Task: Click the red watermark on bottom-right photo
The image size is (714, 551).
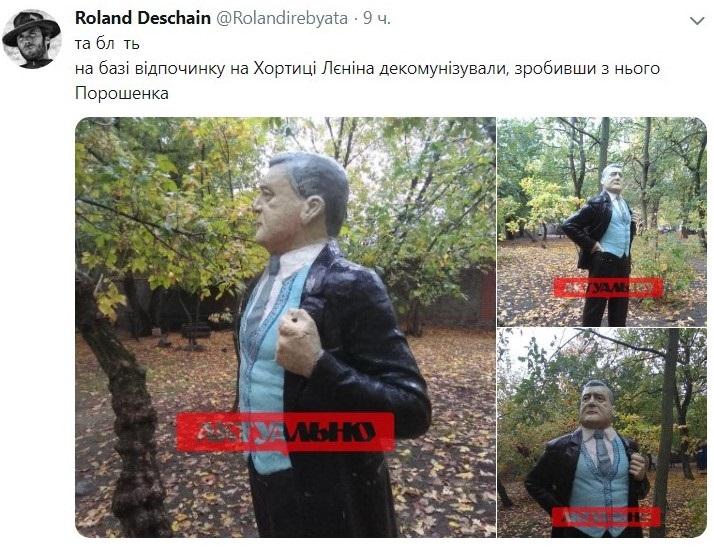Action: click(606, 517)
